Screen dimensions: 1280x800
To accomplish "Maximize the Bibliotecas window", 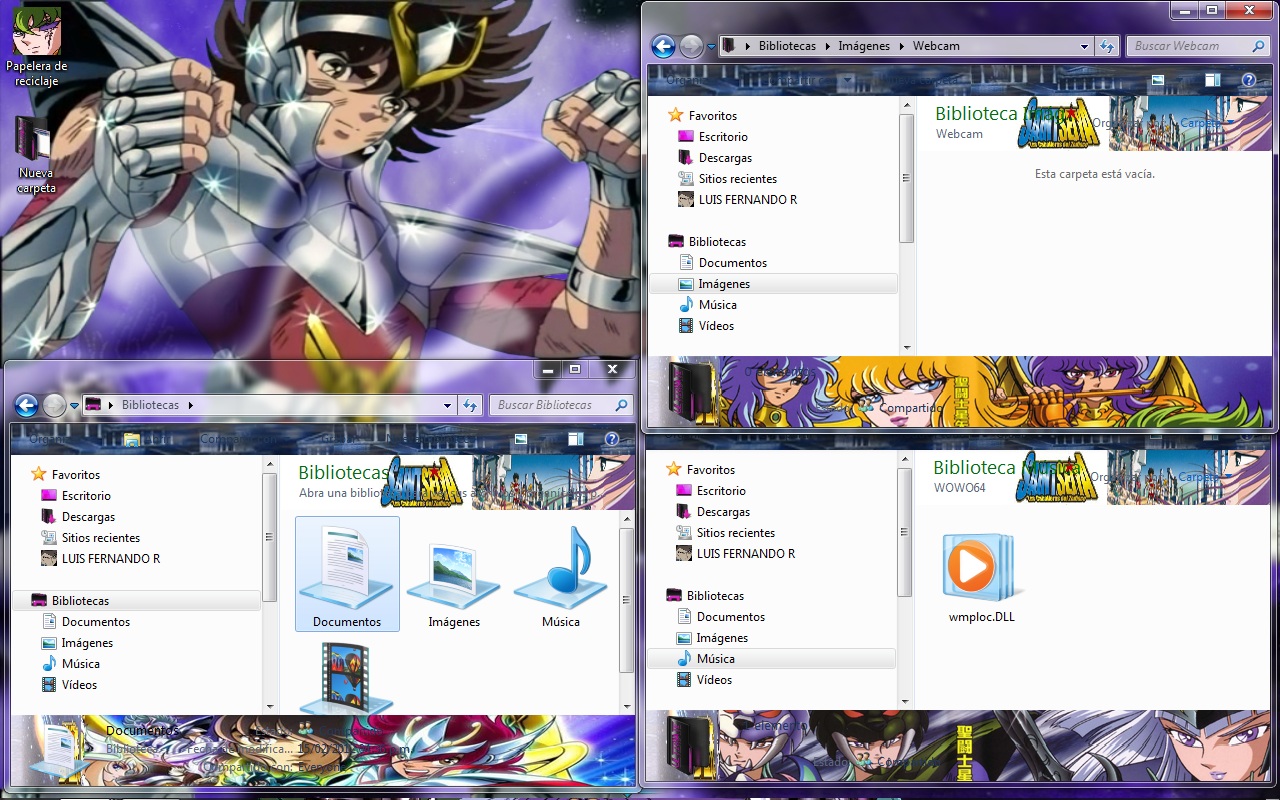I will coord(575,369).
